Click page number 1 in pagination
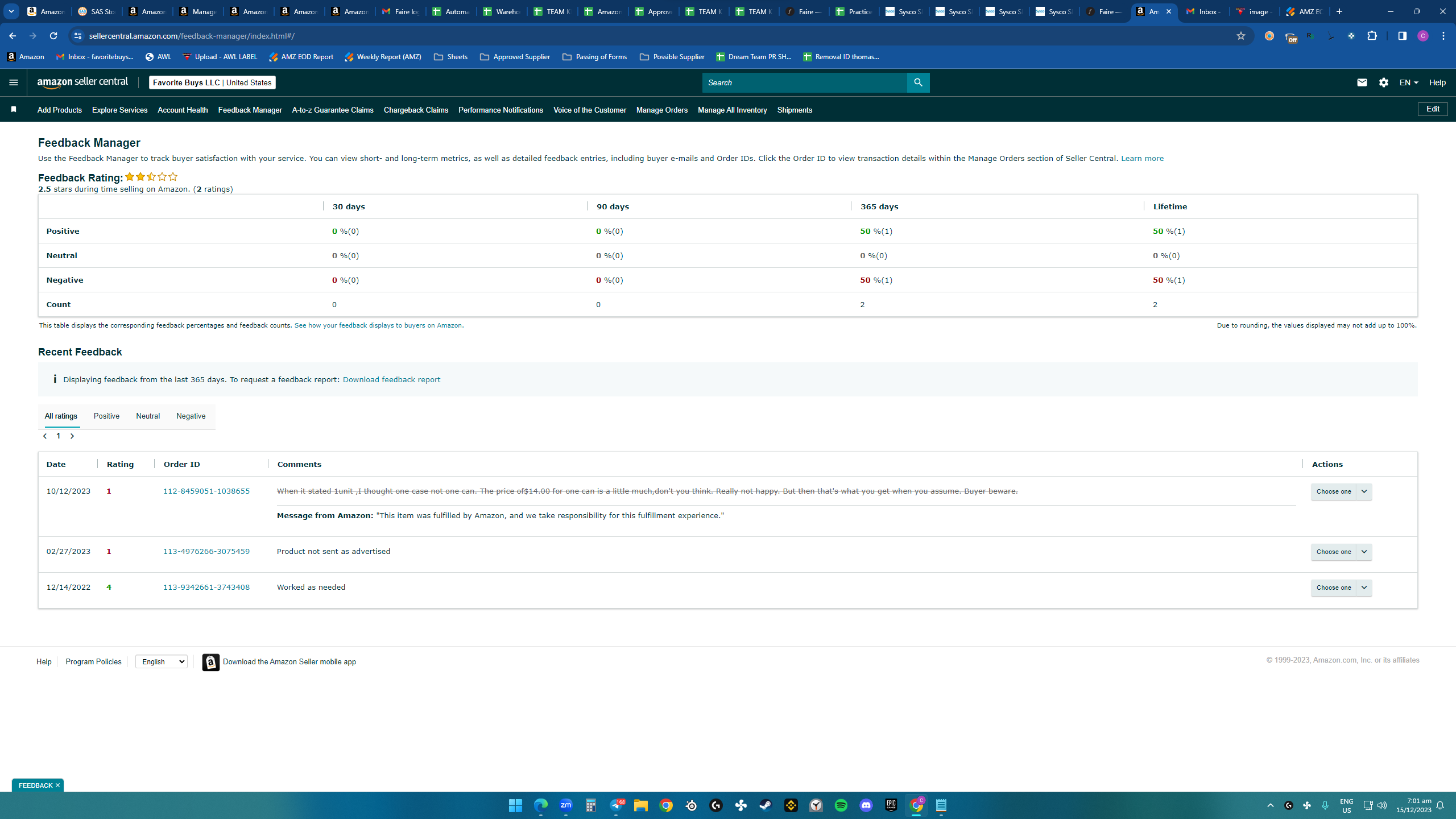 (x=58, y=436)
